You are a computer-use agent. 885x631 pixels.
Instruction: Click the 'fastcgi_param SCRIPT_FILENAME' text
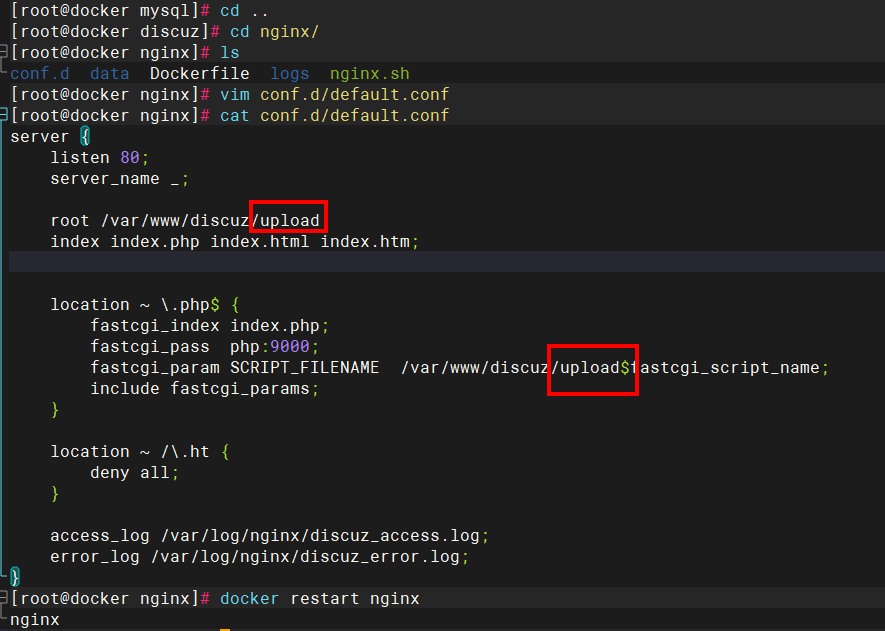click(x=235, y=367)
